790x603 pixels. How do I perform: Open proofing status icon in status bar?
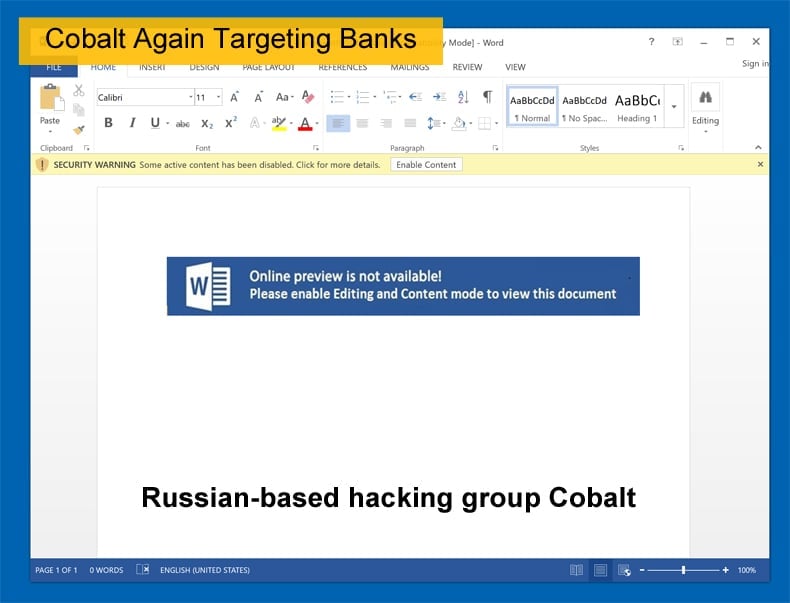click(143, 569)
